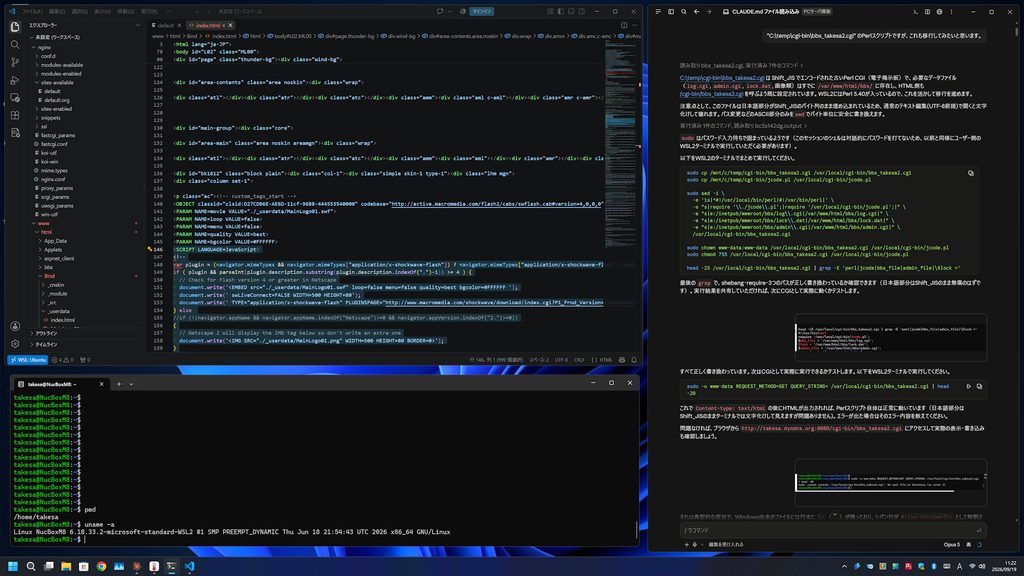The height and width of the screenshot is (576, 1024).
Task: Open the Explorer view in VS Code activity bar
Action: pyautogui.click(x=15, y=27)
